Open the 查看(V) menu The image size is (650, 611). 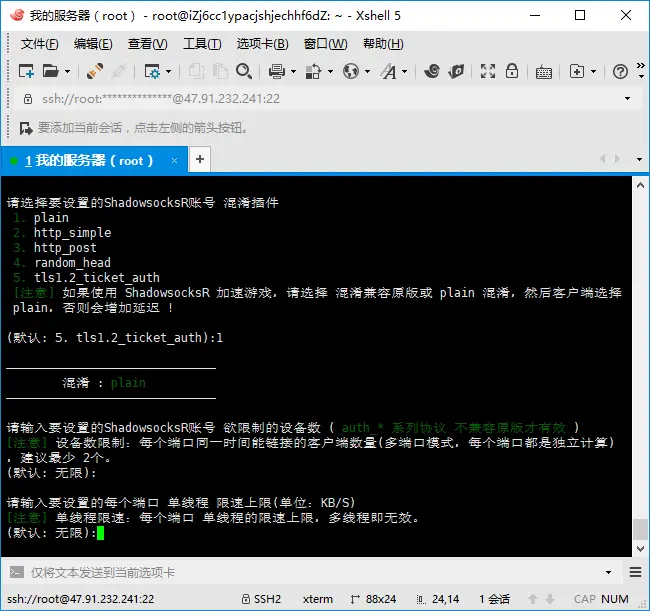[148, 44]
